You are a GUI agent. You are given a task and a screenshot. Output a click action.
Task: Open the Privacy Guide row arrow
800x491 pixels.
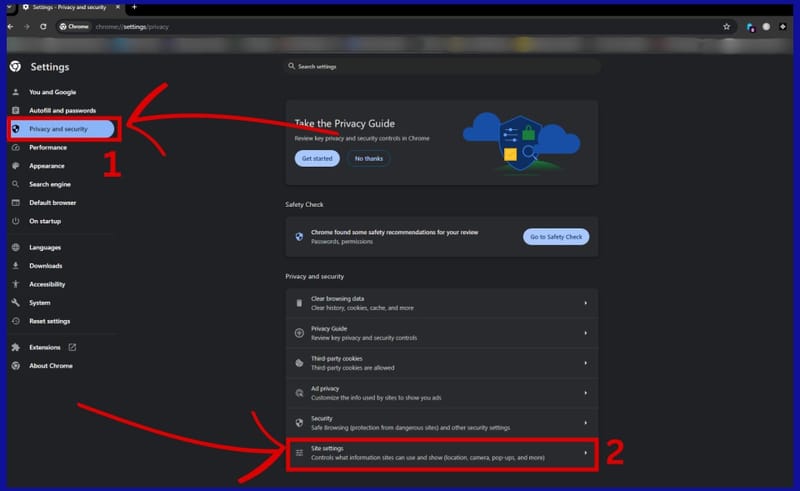pyautogui.click(x=585, y=333)
